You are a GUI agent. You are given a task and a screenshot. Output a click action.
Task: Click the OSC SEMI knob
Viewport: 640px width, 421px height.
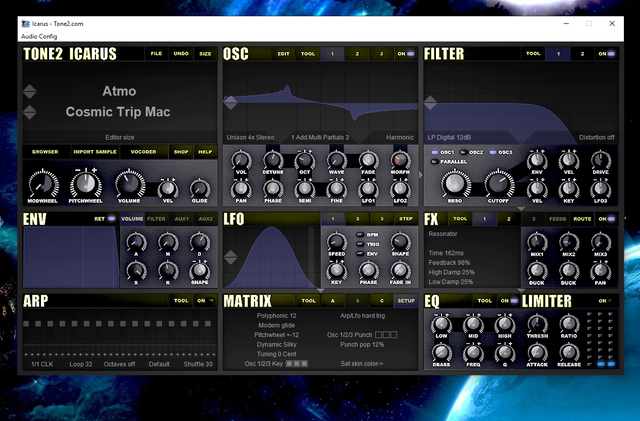[x=304, y=189]
